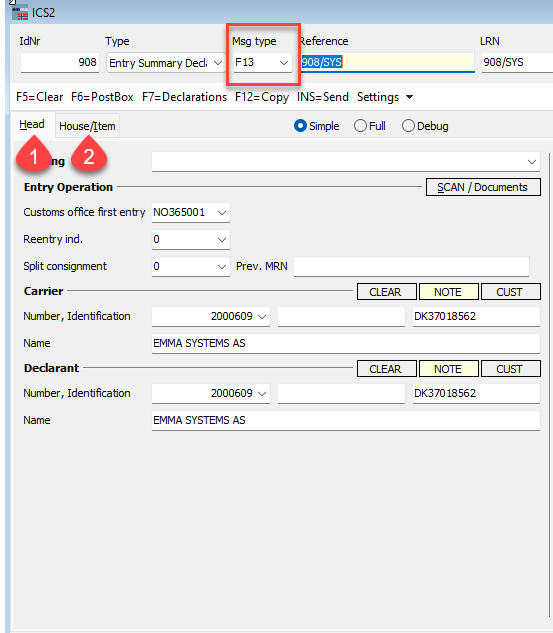Expand the Msg type F13 dropdown
The image size is (553, 633).
[x=284, y=63]
